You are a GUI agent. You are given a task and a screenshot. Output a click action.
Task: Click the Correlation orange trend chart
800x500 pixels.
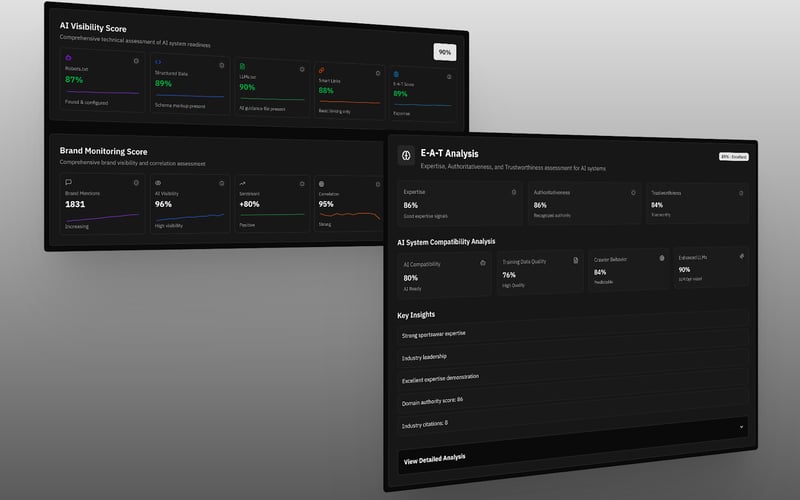tap(349, 215)
